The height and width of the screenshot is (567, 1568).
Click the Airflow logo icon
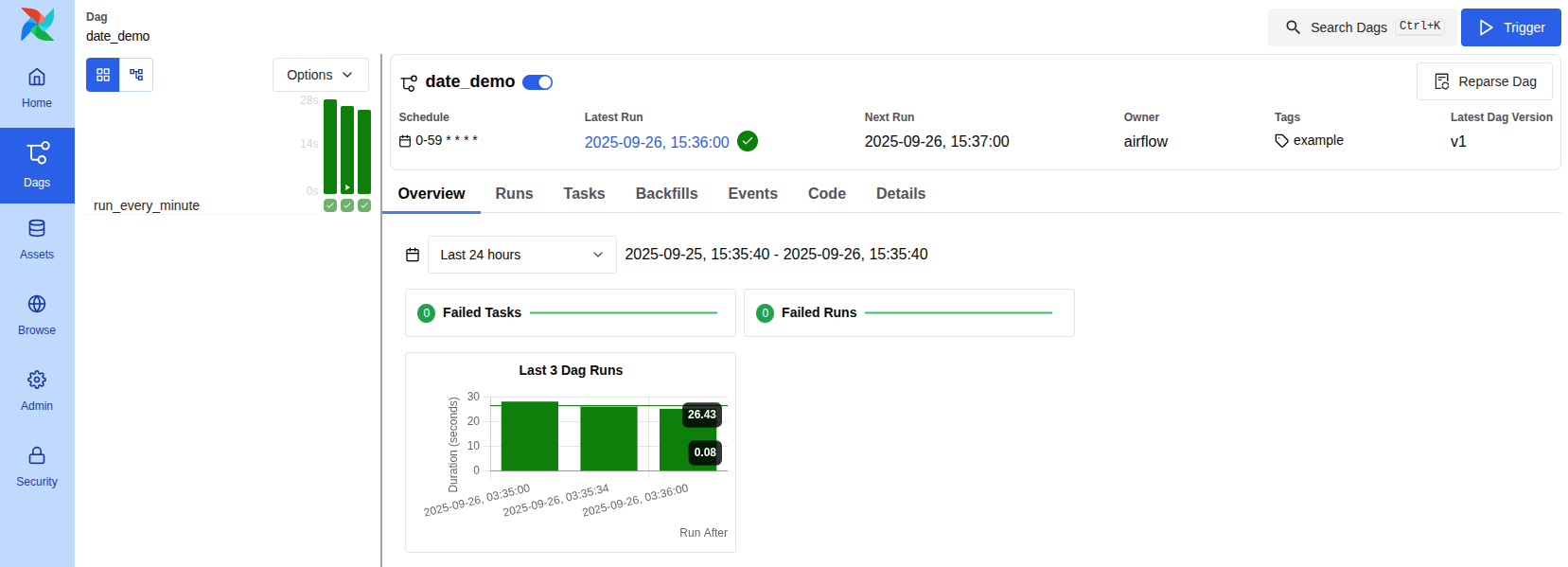point(37,25)
